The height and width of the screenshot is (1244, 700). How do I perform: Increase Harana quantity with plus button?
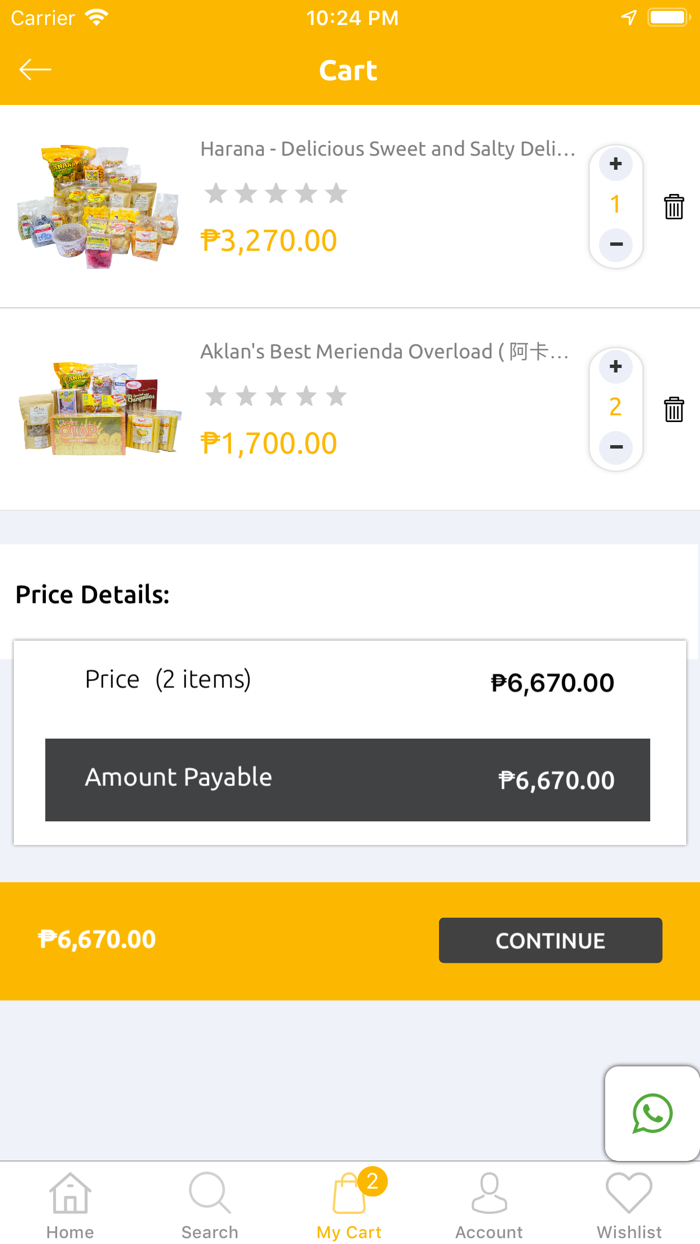pyautogui.click(x=616, y=165)
